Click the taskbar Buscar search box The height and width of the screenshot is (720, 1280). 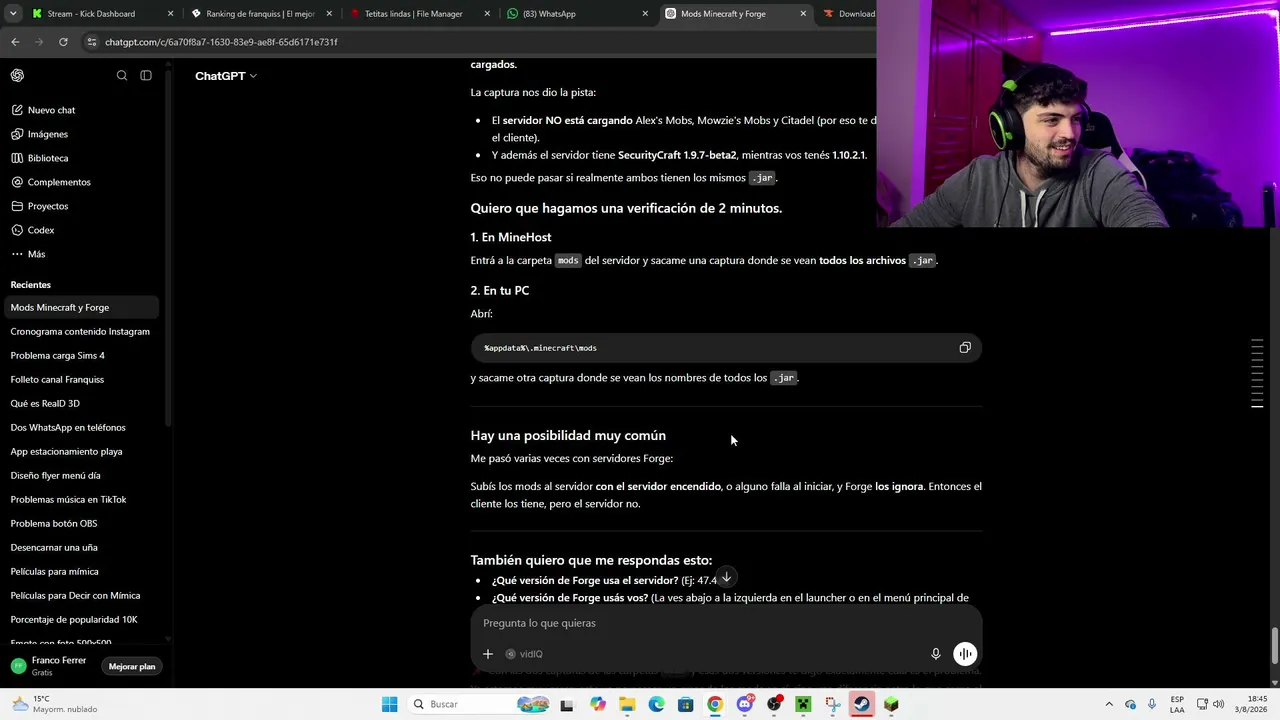pyautogui.click(x=478, y=704)
